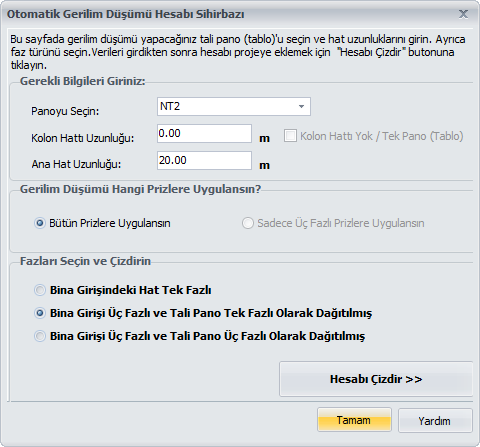Click the dialog title bar text
The width and height of the screenshot is (480, 447).
126,14
